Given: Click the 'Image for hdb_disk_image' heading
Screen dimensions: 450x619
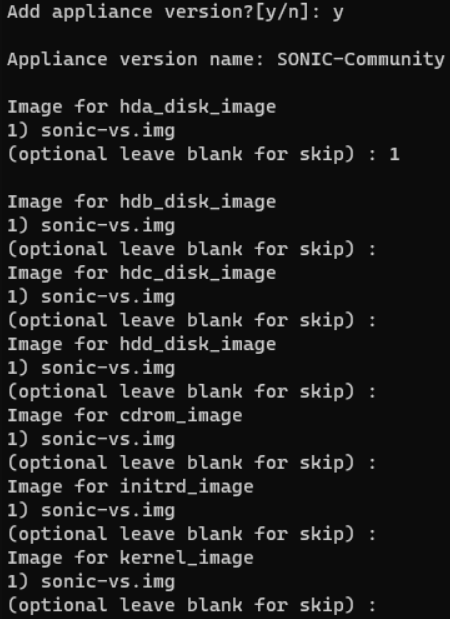Looking at the screenshot, I should 142,202.
